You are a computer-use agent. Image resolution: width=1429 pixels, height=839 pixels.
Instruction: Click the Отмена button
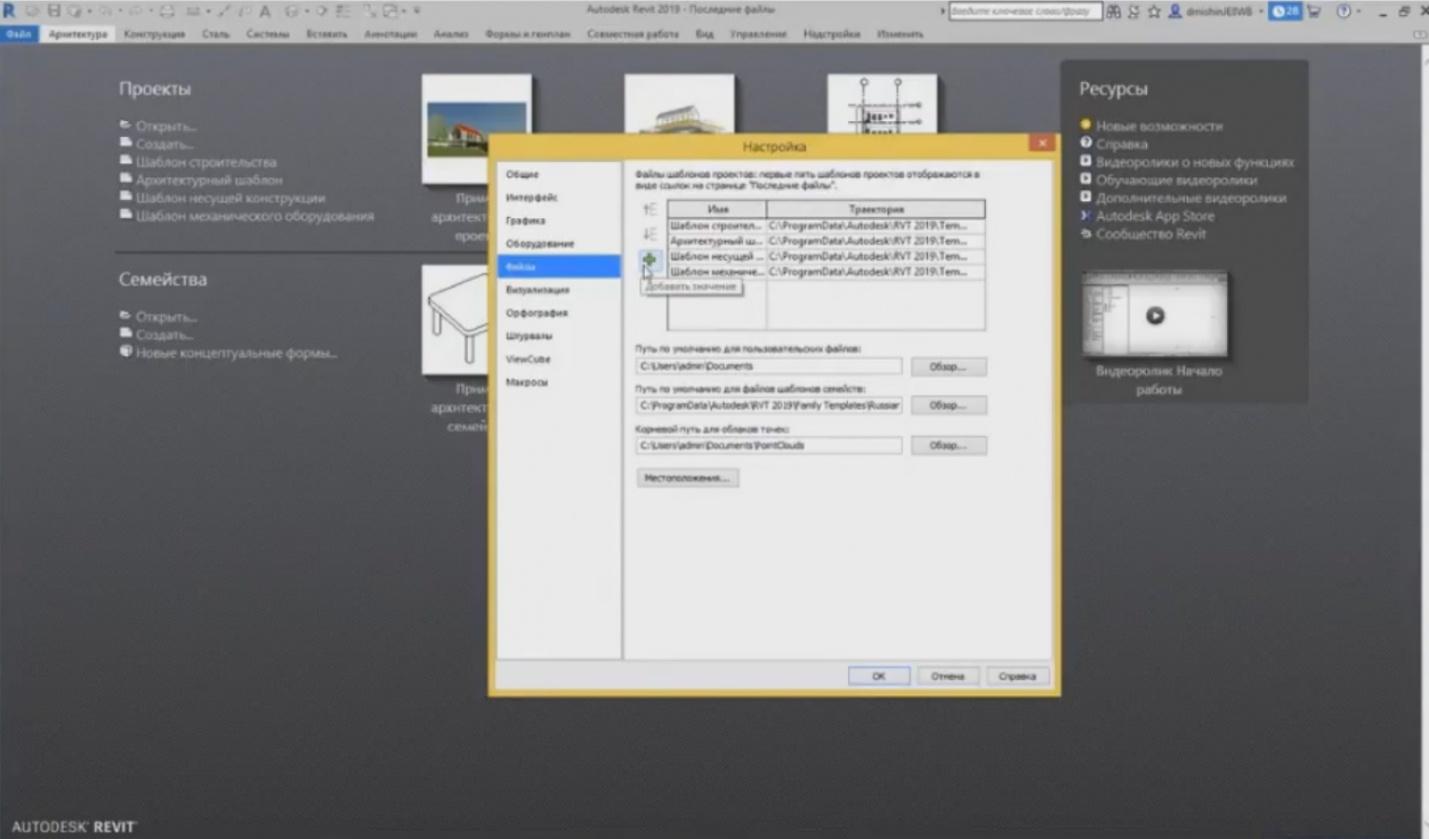tap(947, 676)
